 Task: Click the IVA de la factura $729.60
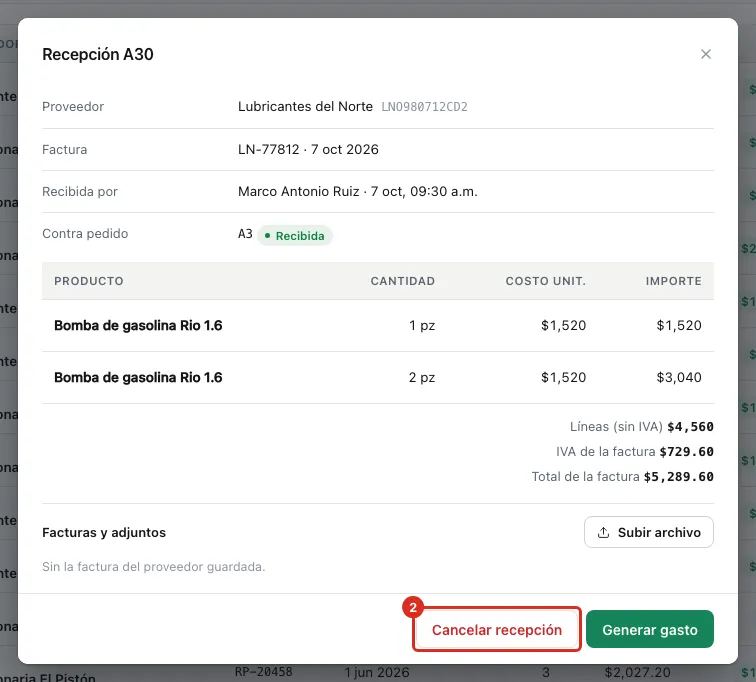(x=634, y=452)
